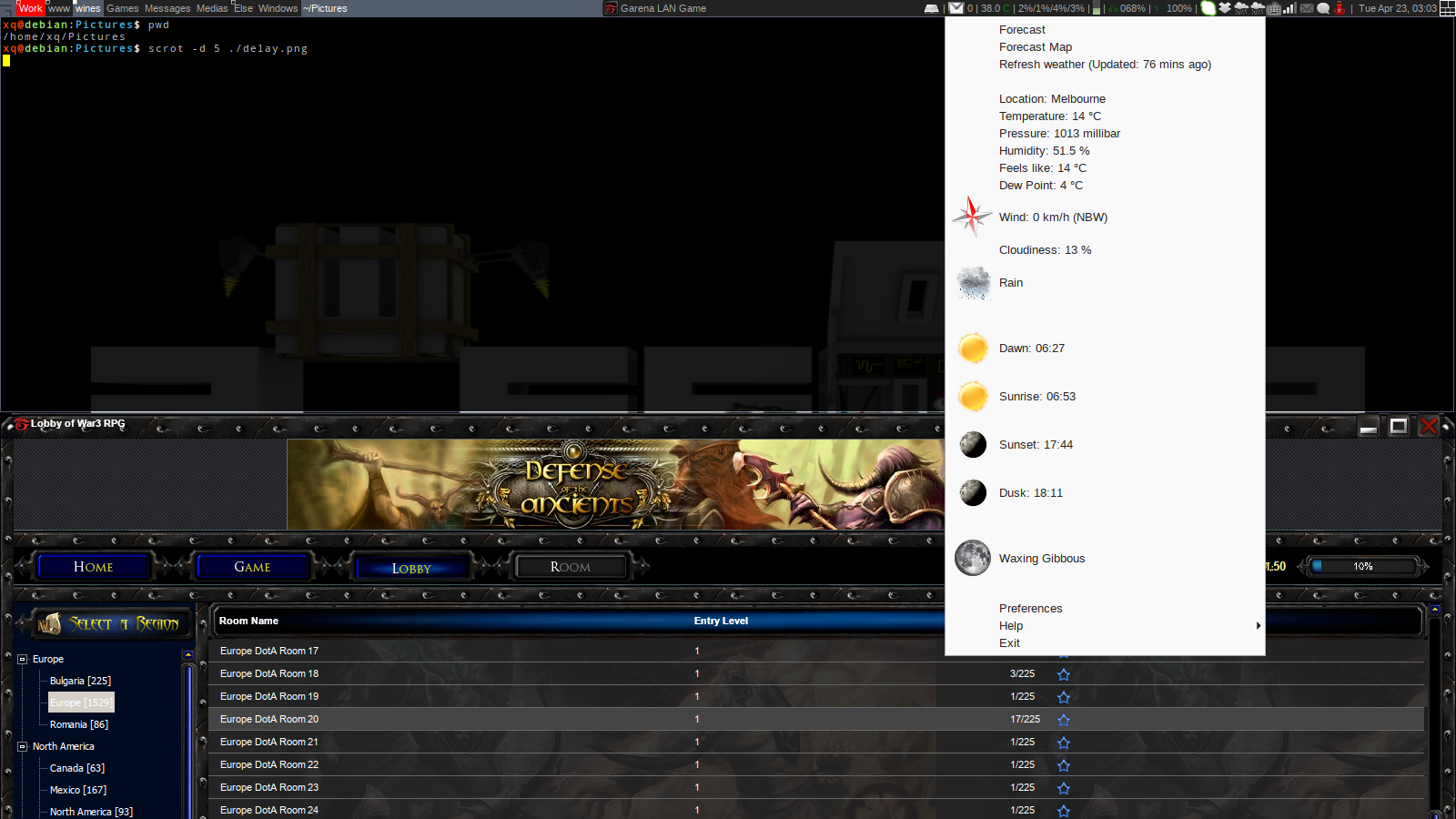The height and width of the screenshot is (819, 1456).
Task: Switch to the Messages workspace tag
Action: click(x=167, y=8)
